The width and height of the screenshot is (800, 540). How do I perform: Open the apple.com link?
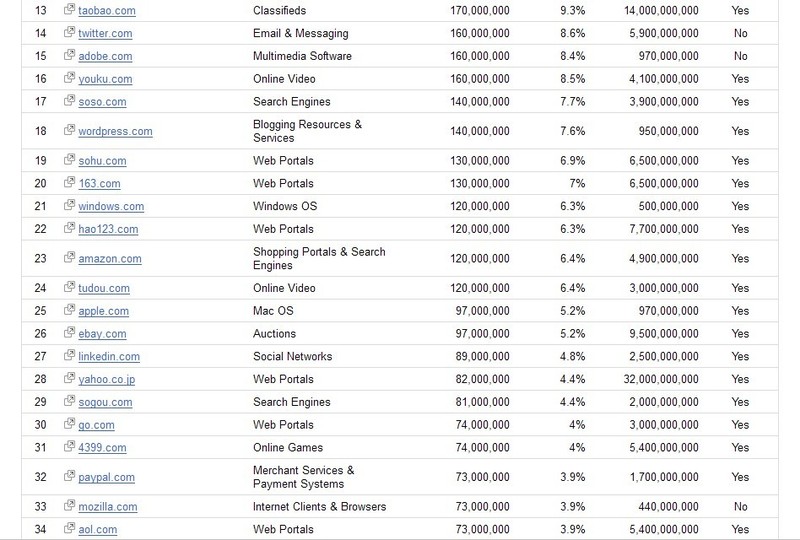103,312
